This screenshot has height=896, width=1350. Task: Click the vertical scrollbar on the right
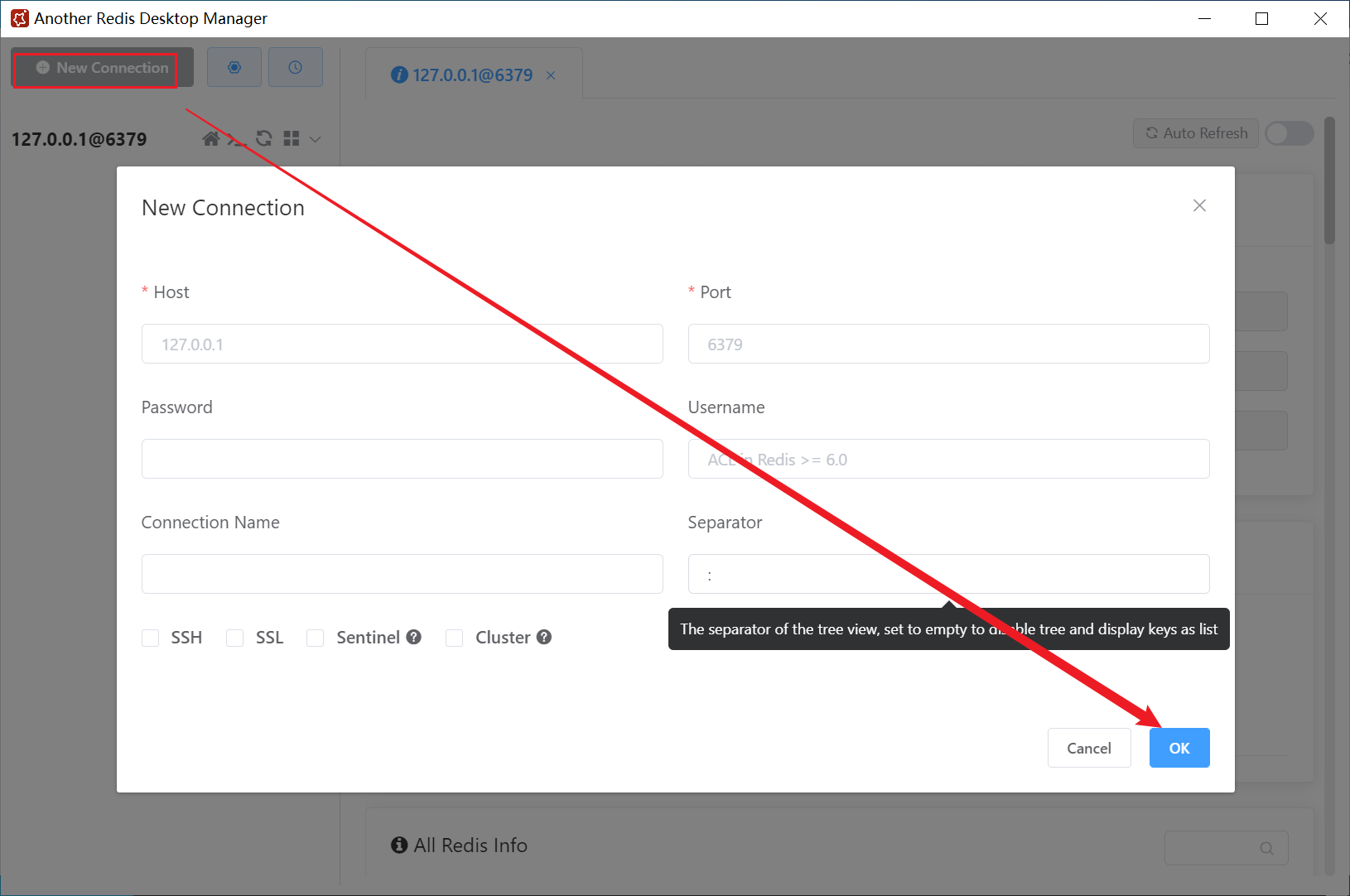pyautogui.click(x=1329, y=181)
